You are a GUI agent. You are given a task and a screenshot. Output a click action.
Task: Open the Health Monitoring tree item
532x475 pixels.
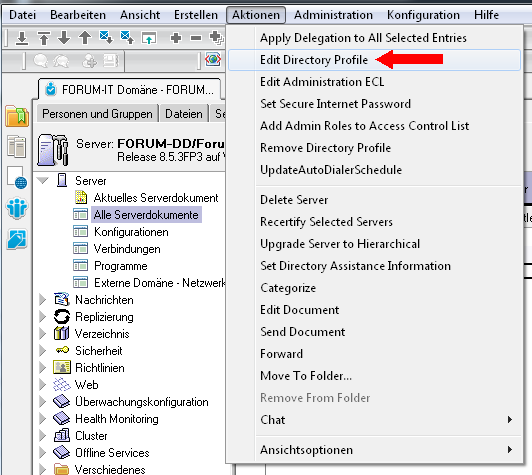(x=116, y=419)
